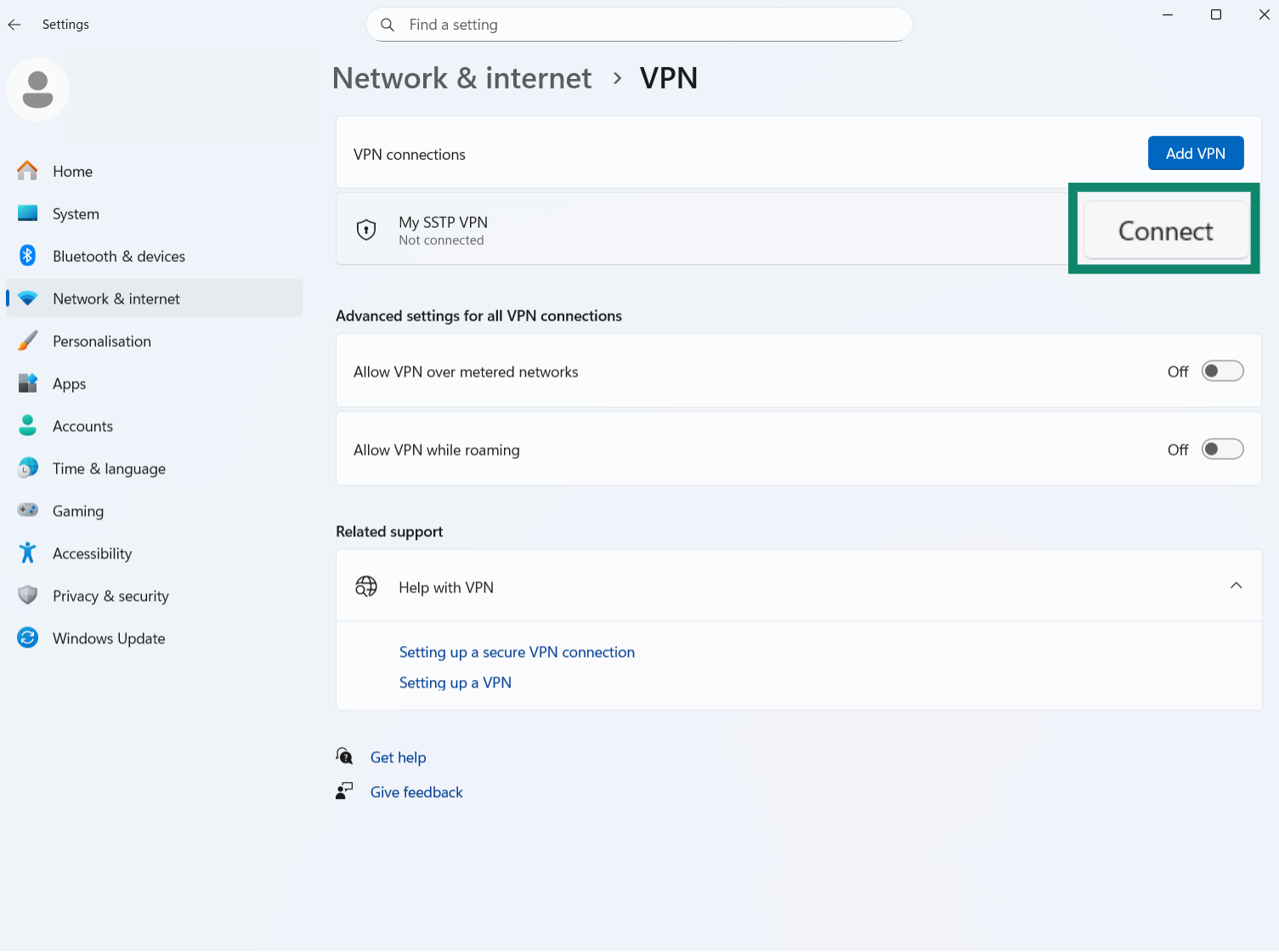Open Bluetooth & devices settings via its icon

coord(28,256)
